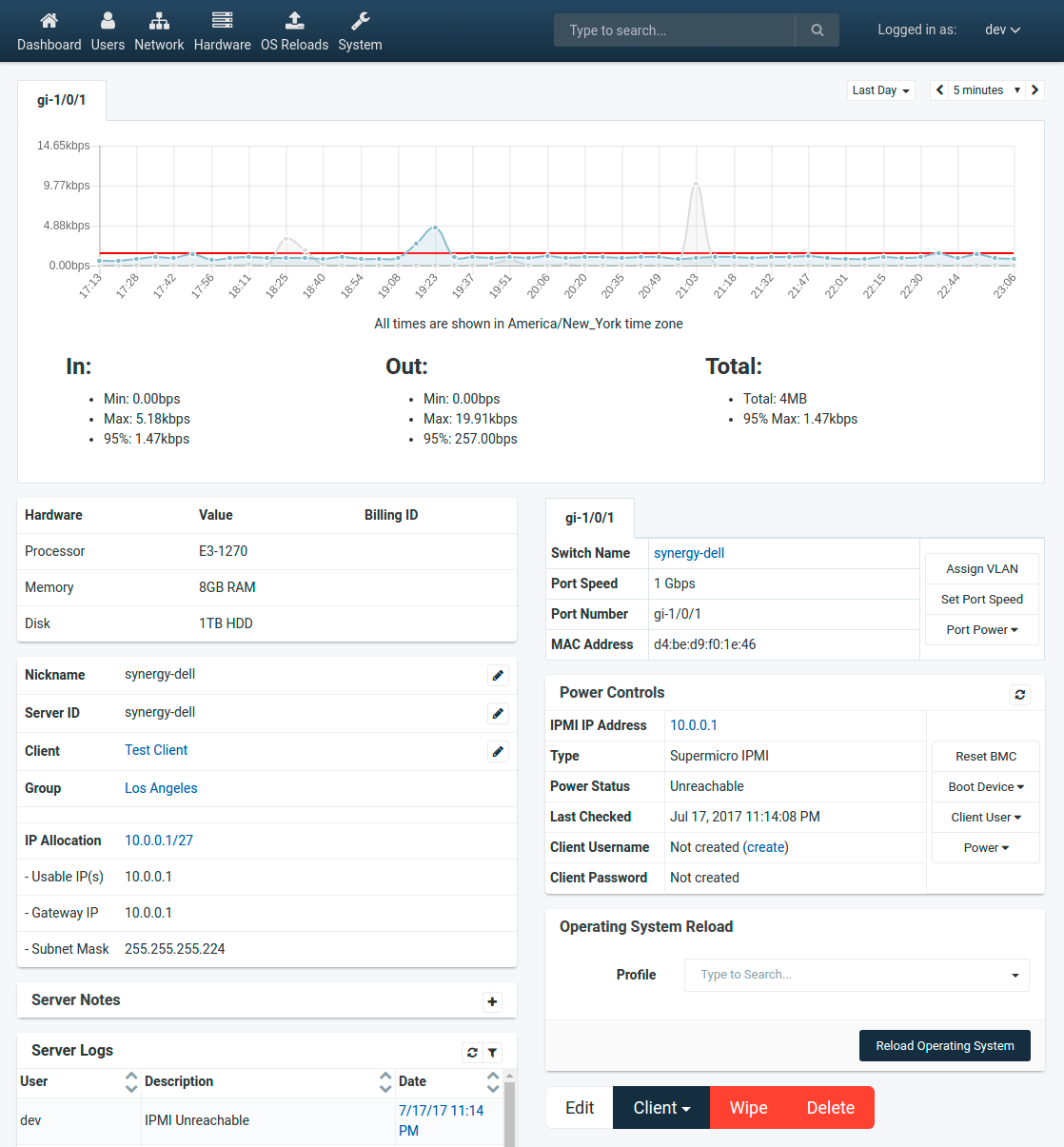This screenshot has height=1147, width=1064.
Task: Refresh the Power Controls panel
Action: pos(1020,695)
